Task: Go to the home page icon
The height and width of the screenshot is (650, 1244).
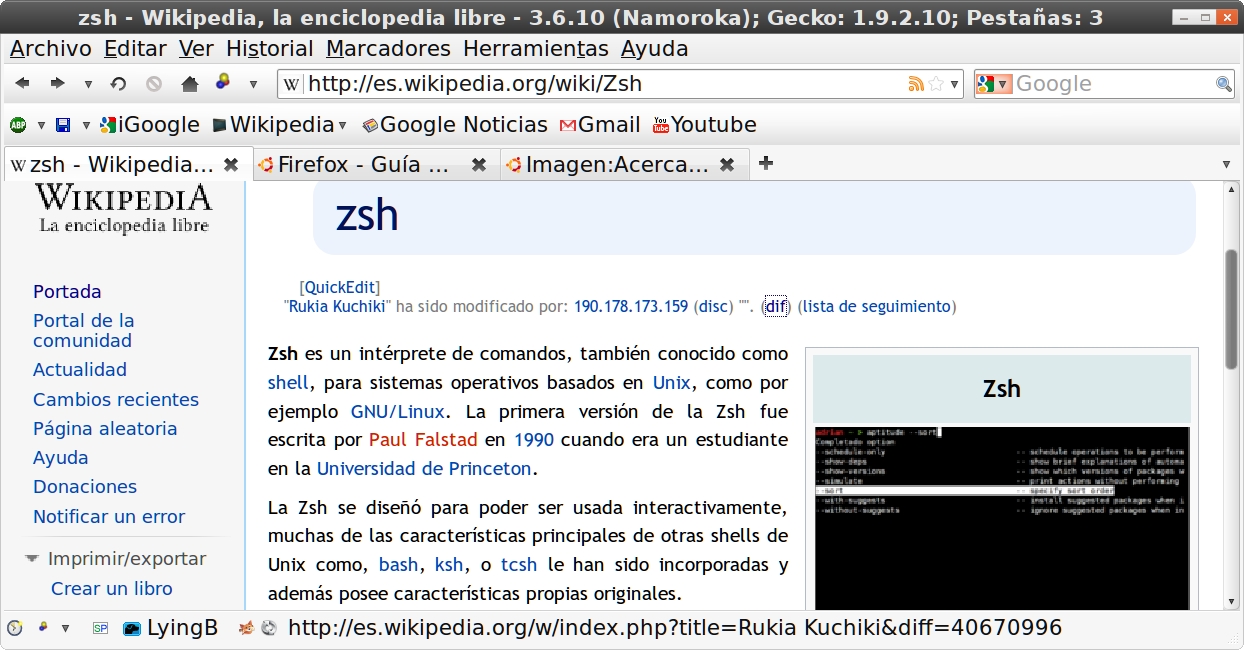Action: point(190,84)
